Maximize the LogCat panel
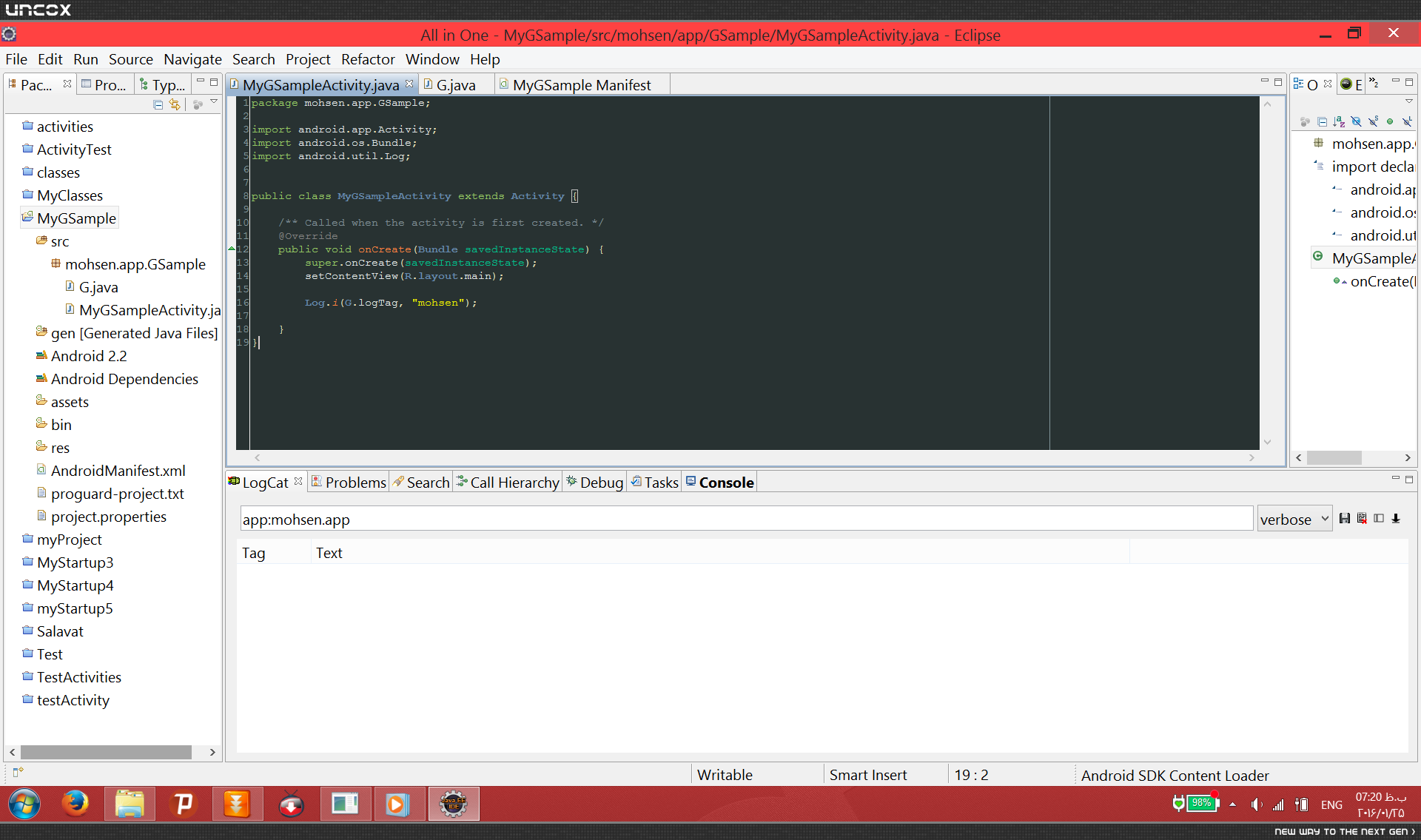Screen dimensions: 1421x840 (x=1409, y=480)
